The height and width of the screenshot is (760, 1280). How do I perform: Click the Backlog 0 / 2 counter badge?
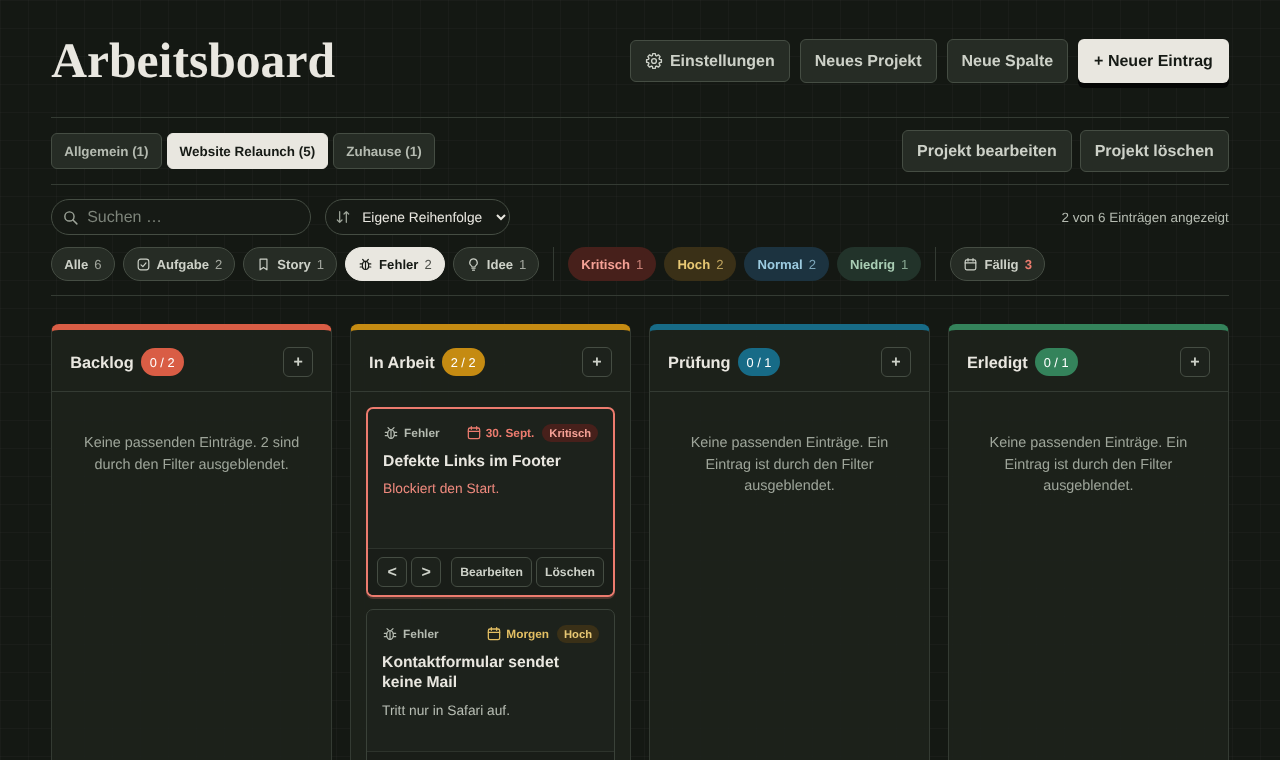(162, 362)
